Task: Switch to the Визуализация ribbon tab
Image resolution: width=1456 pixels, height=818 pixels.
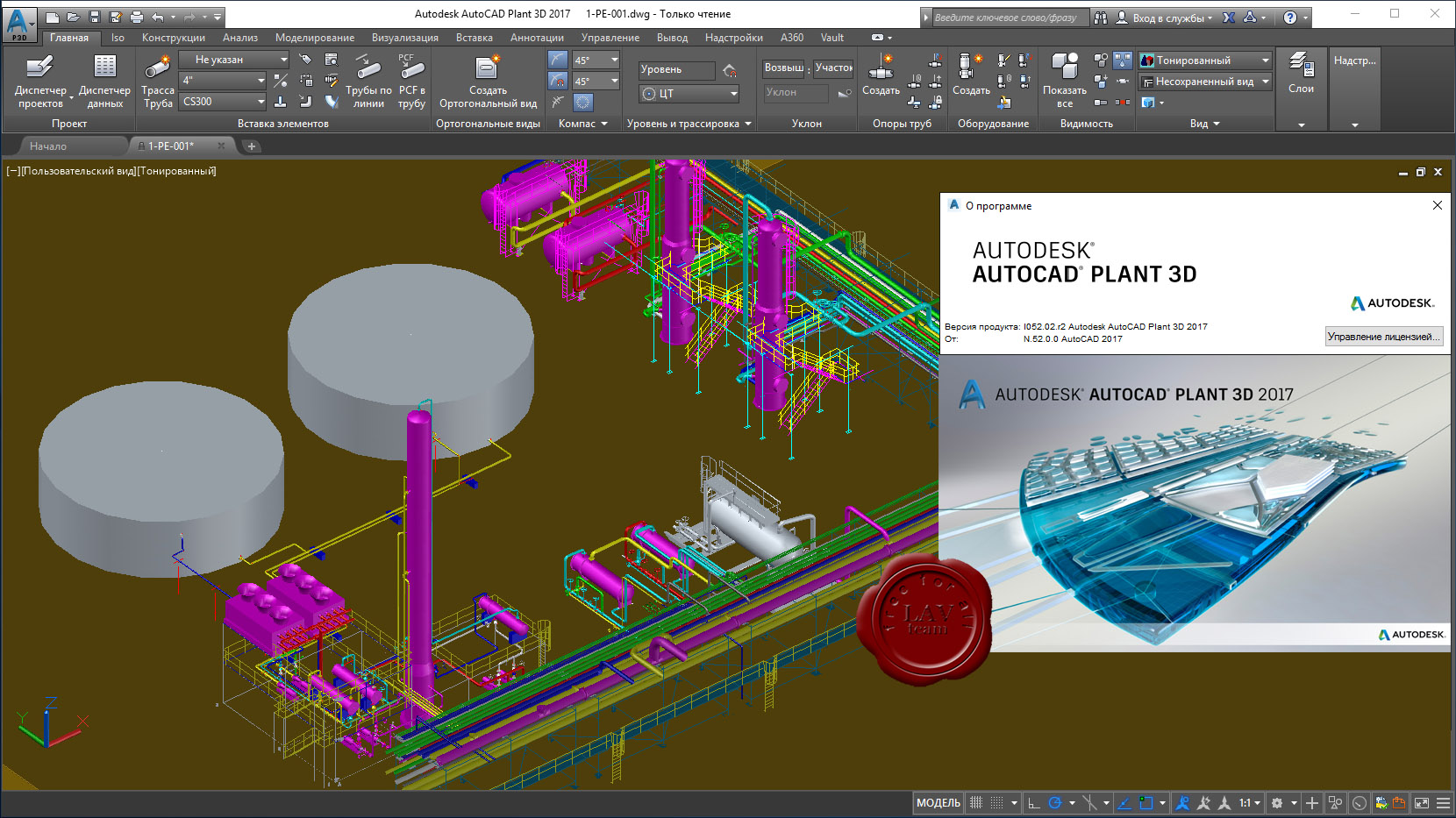Action: click(x=405, y=38)
